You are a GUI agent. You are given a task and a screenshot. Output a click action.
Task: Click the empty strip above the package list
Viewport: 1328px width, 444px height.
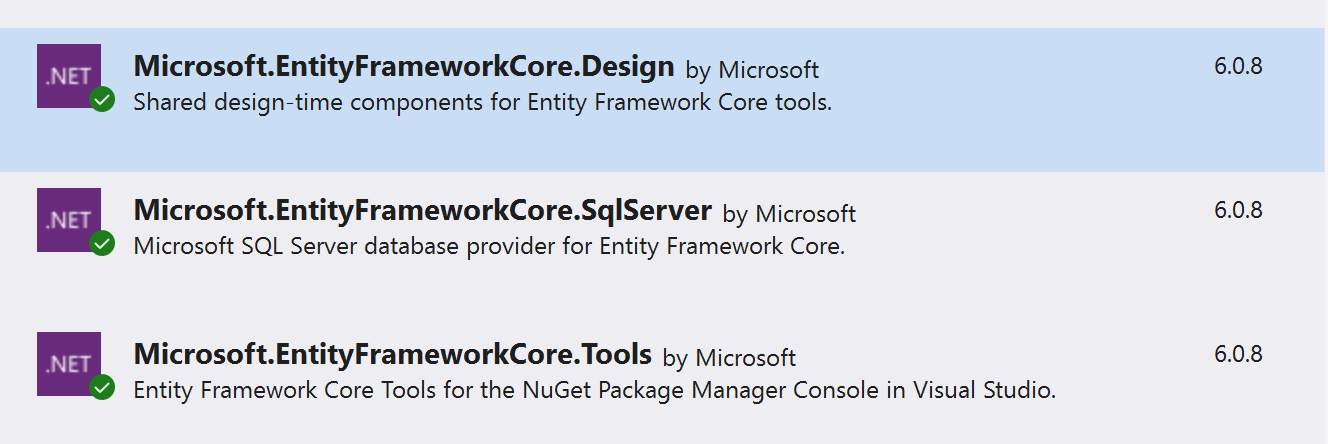pyautogui.click(x=664, y=13)
